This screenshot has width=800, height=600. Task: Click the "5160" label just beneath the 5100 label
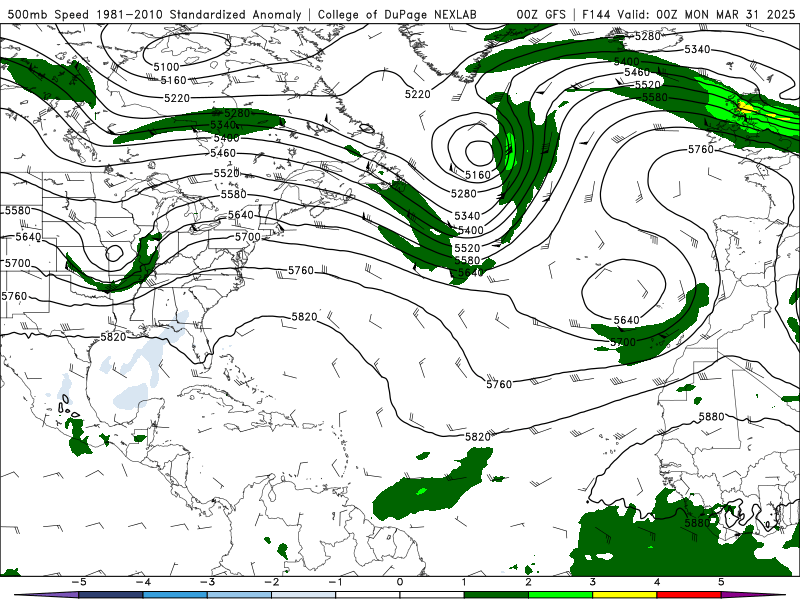click(173, 81)
